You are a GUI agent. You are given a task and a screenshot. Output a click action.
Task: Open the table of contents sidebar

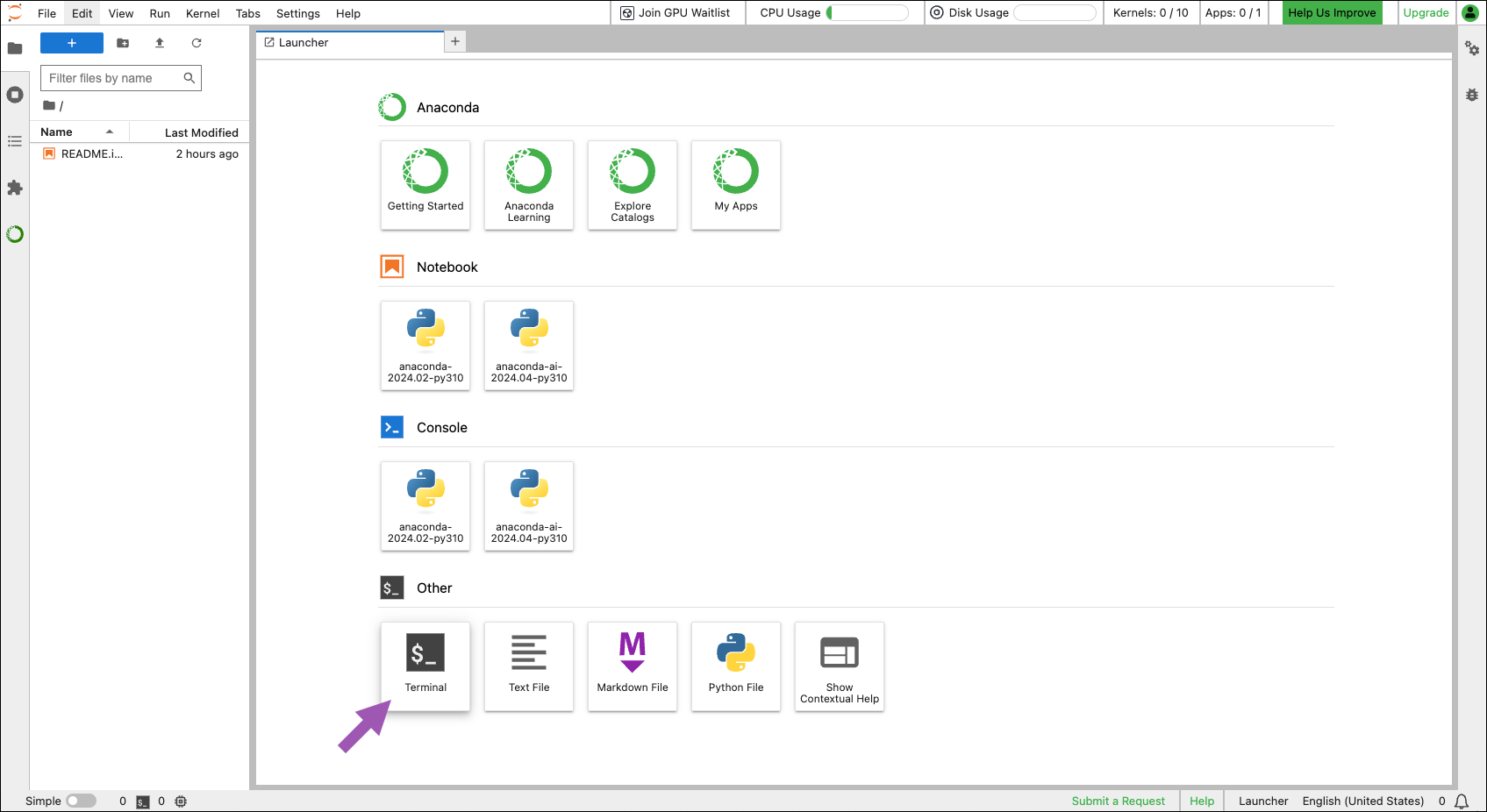15,141
